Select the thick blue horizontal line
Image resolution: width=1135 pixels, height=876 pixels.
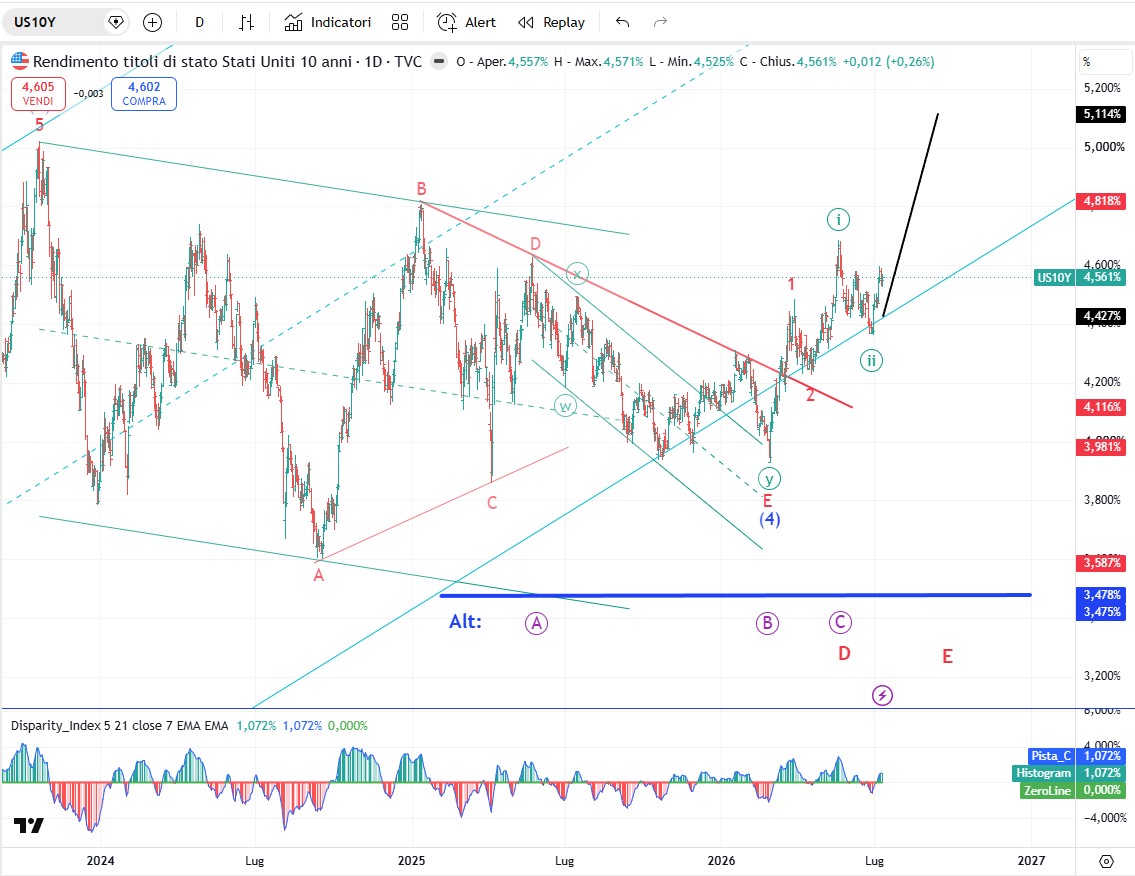click(735, 595)
